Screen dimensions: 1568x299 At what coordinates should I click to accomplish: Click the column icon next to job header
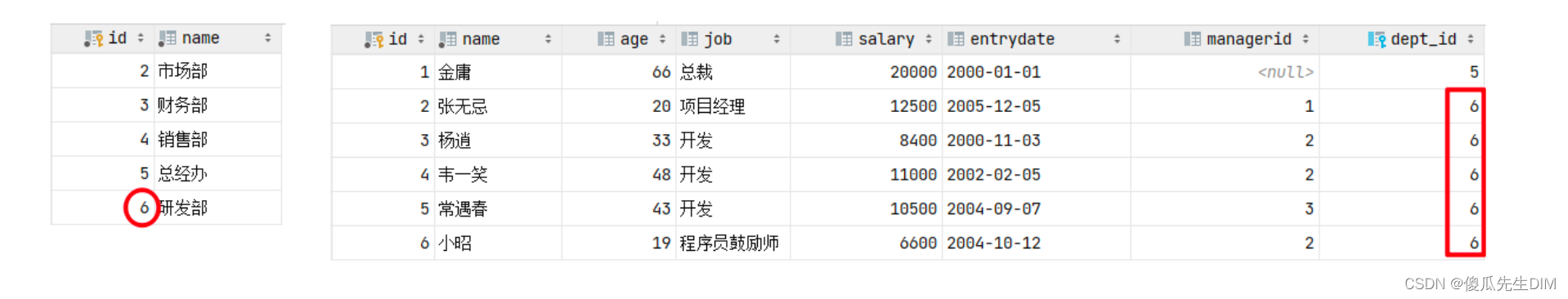tap(690, 39)
